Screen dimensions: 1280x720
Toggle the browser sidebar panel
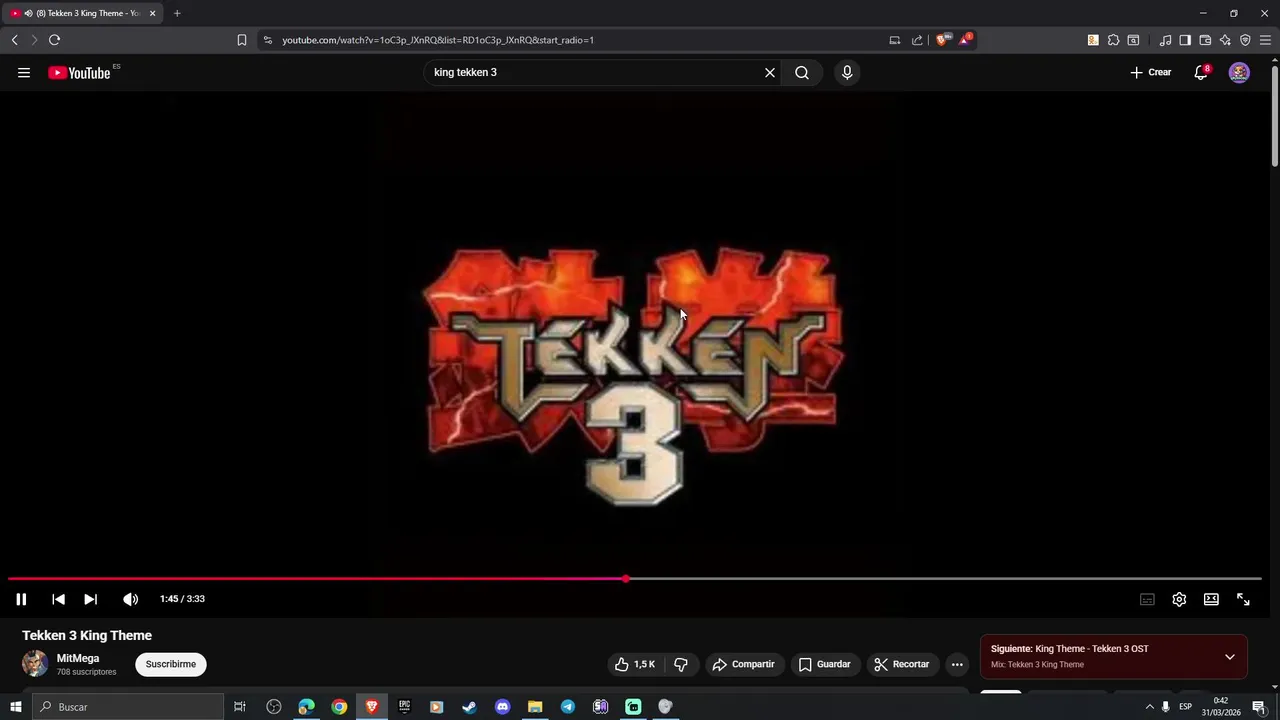(x=1185, y=40)
